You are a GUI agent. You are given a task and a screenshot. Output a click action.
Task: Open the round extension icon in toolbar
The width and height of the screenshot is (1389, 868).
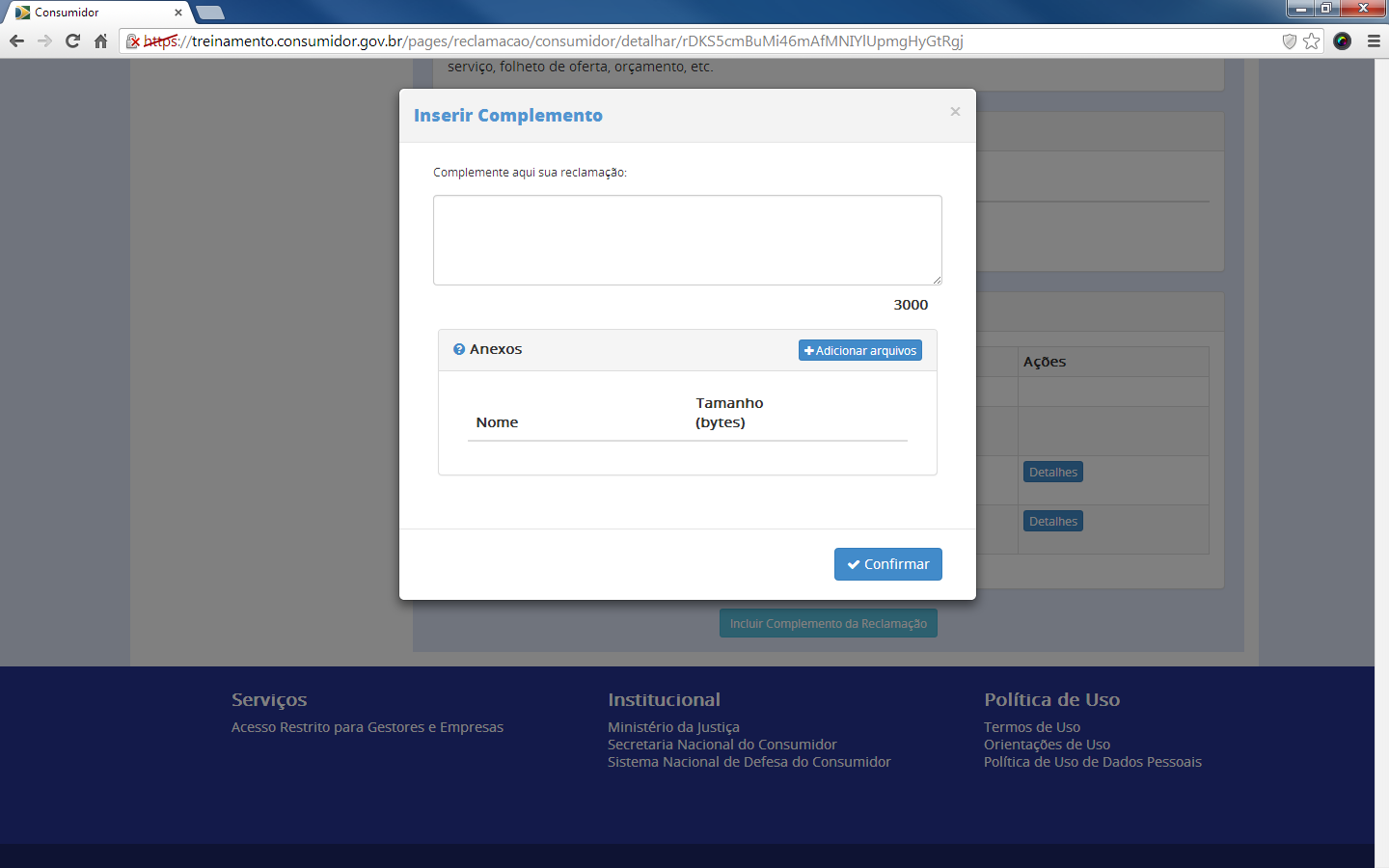tap(1342, 41)
